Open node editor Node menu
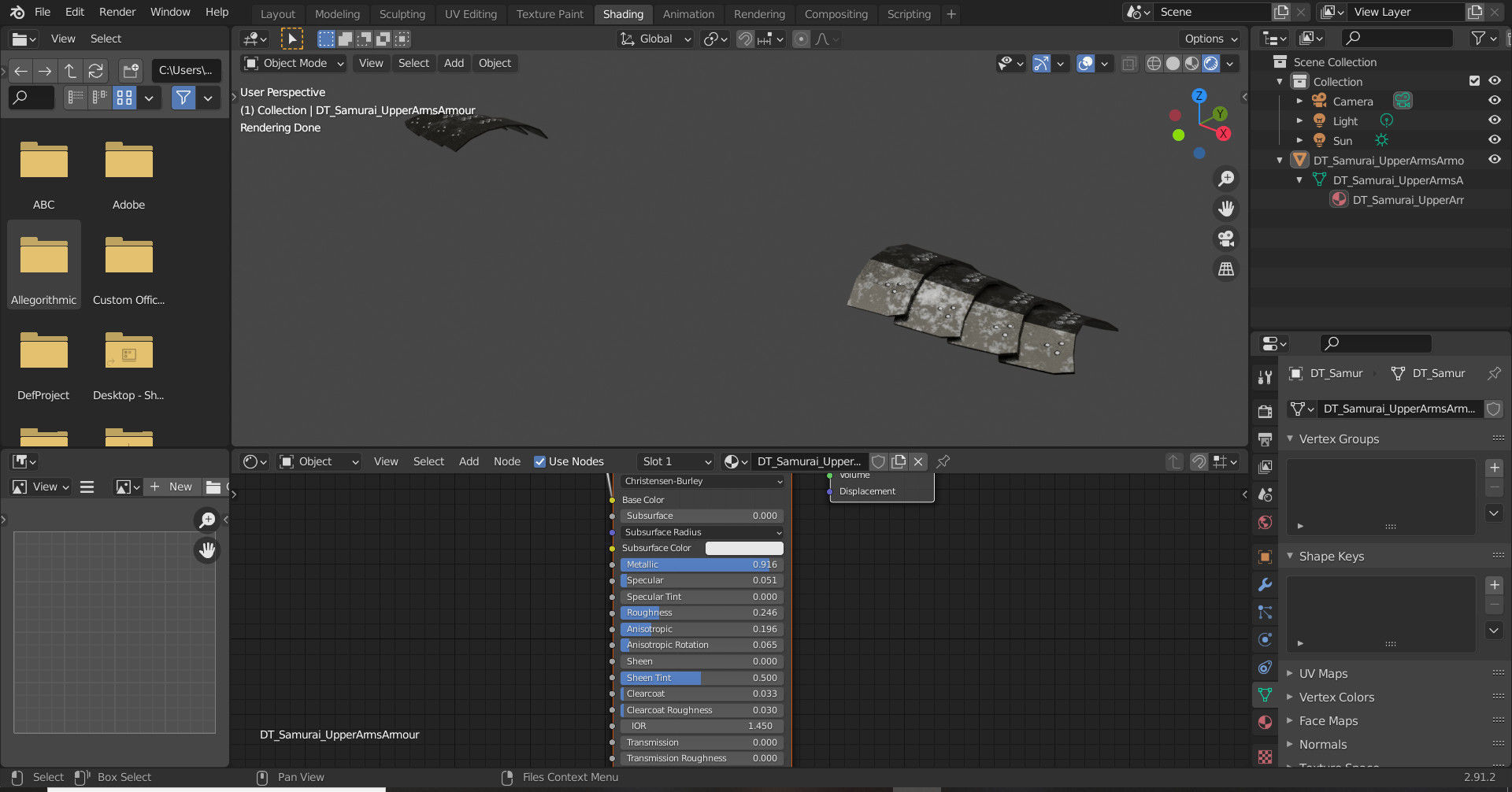The width and height of the screenshot is (1512, 792). (x=507, y=462)
